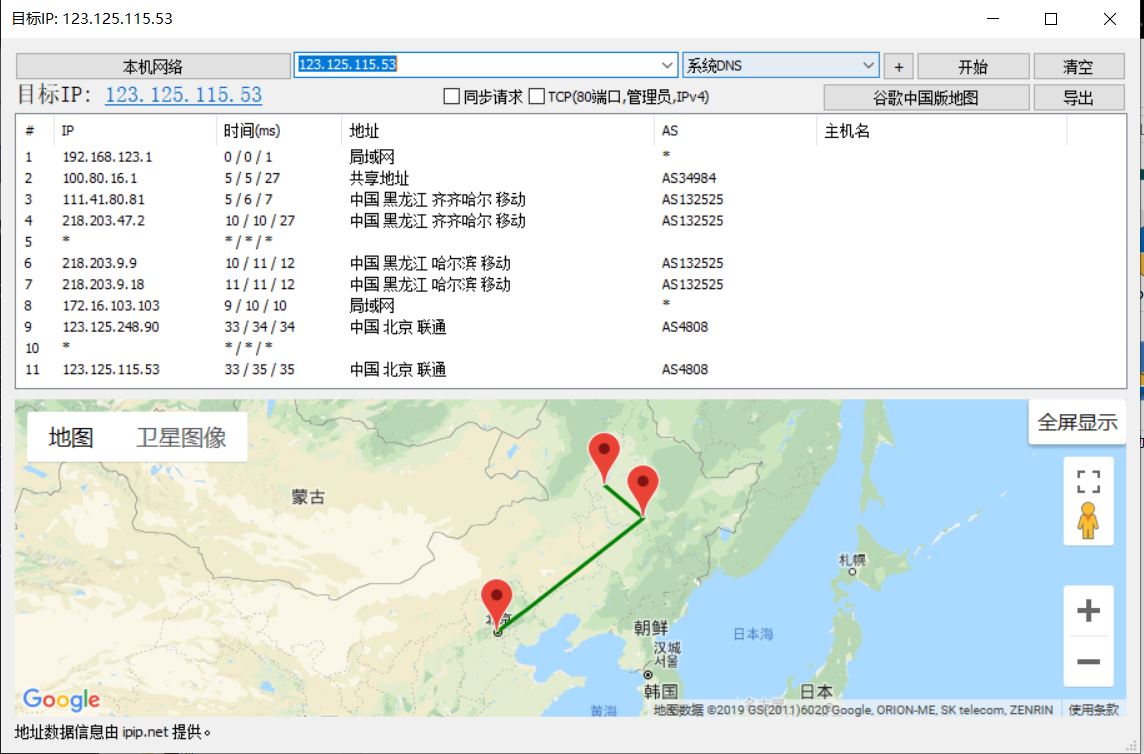This screenshot has width=1144, height=754.
Task: Toggle the map fullscreen square icon
Action: coord(1089,482)
